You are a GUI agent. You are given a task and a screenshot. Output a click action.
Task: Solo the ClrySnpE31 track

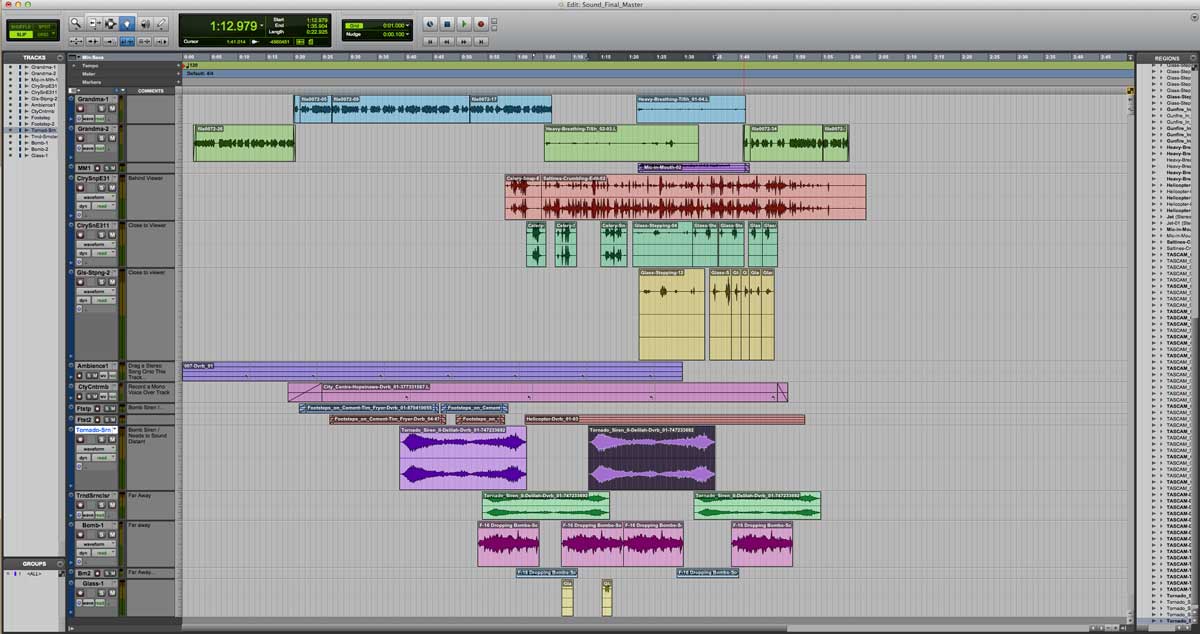coord(101,187)
